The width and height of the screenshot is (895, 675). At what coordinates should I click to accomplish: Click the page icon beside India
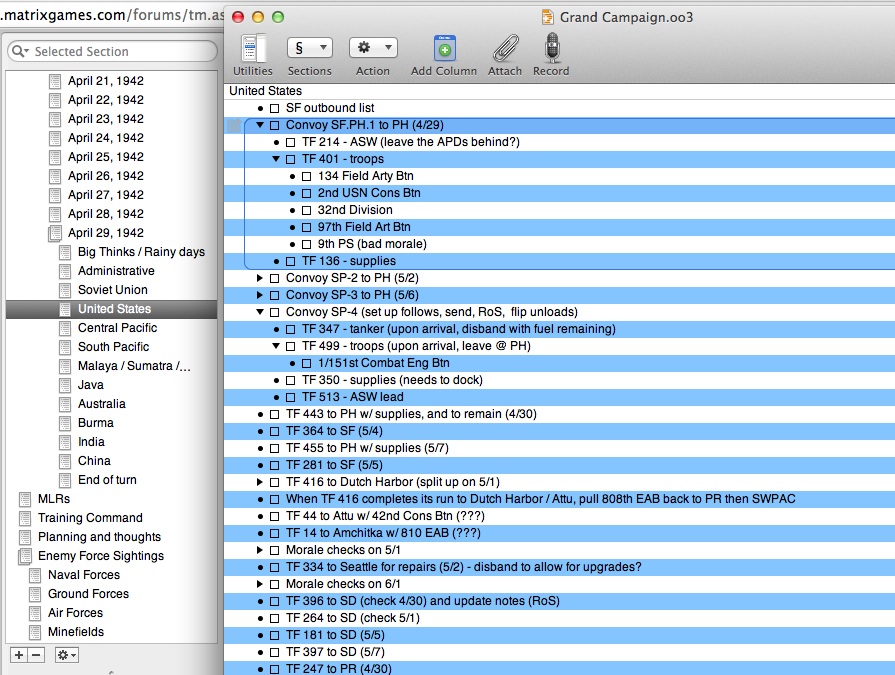coord(65,442)
